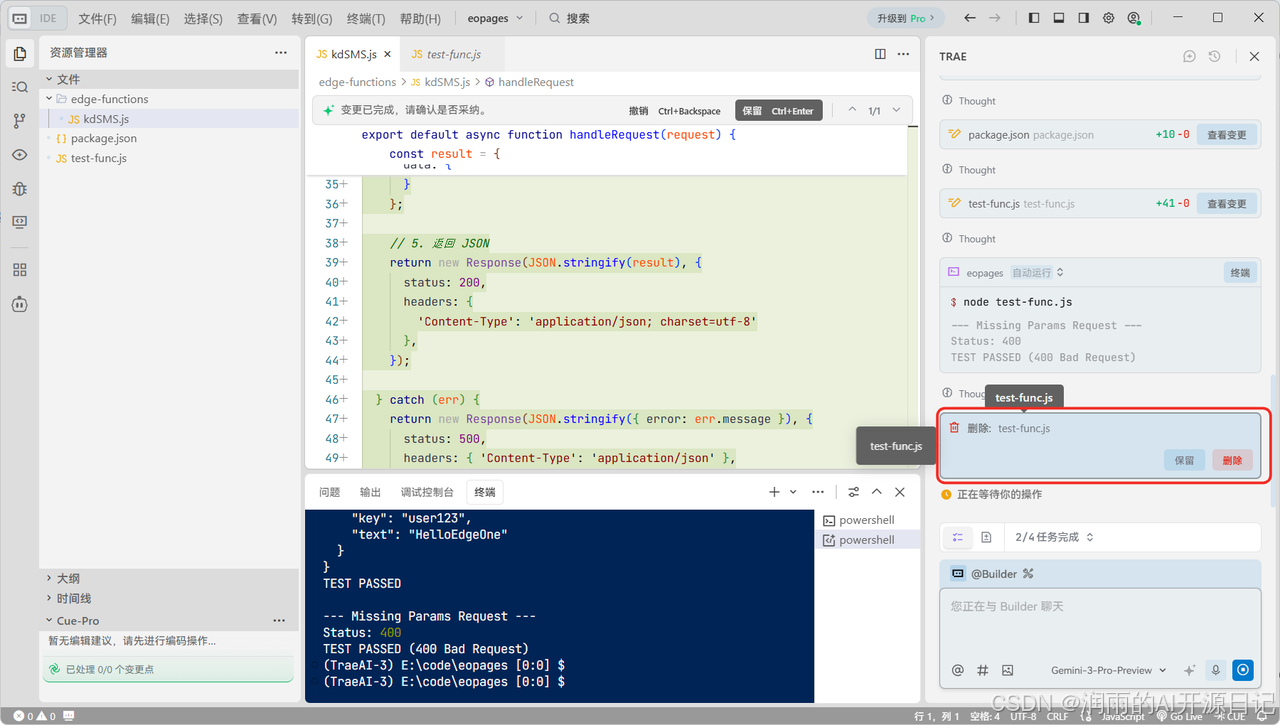Close the TRAE side panel
The width and height of the screenshot is (1280, 725).
(x=1254, y=56)
